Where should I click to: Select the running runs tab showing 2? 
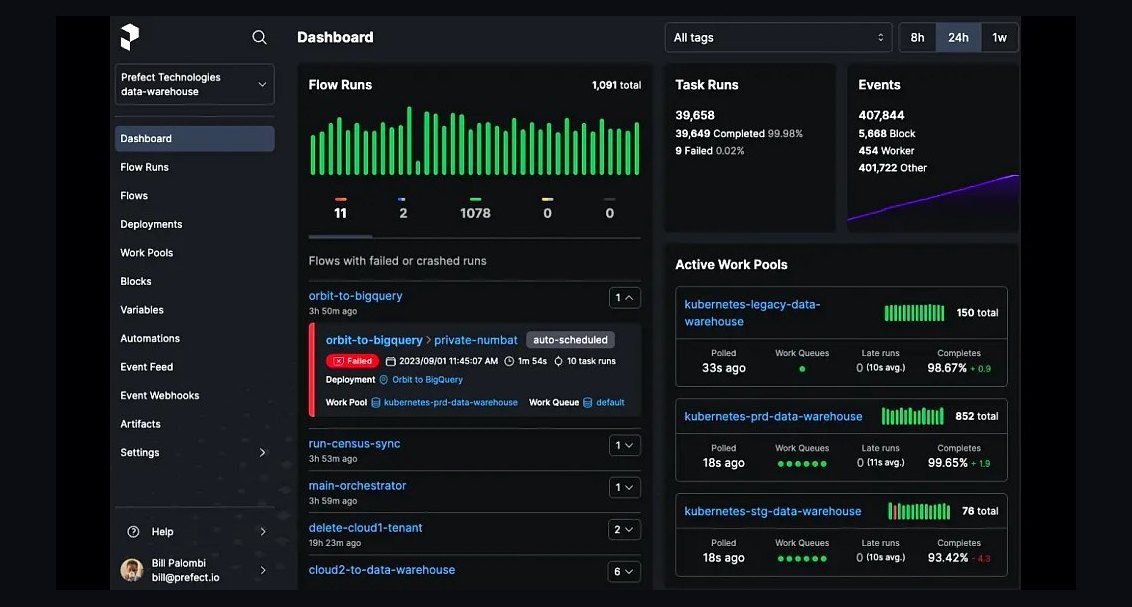(x=402, y=210)
